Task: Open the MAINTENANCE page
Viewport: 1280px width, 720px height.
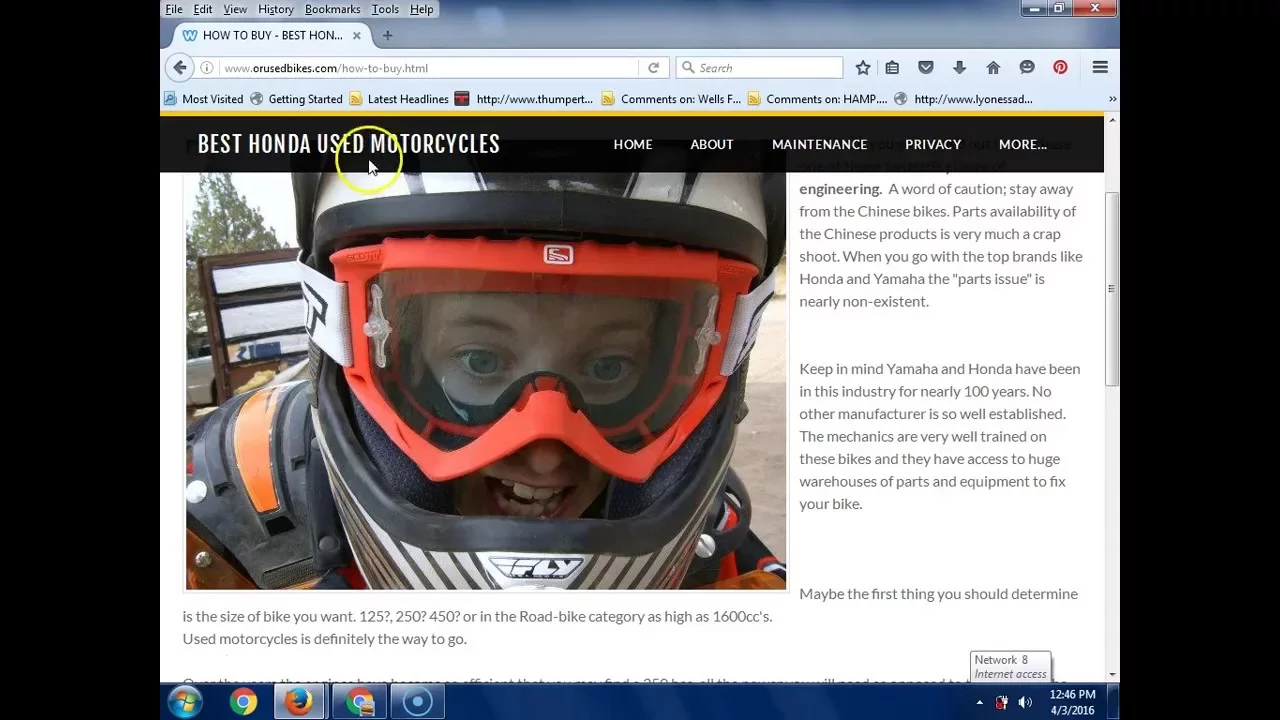Action: coord(819,144)
